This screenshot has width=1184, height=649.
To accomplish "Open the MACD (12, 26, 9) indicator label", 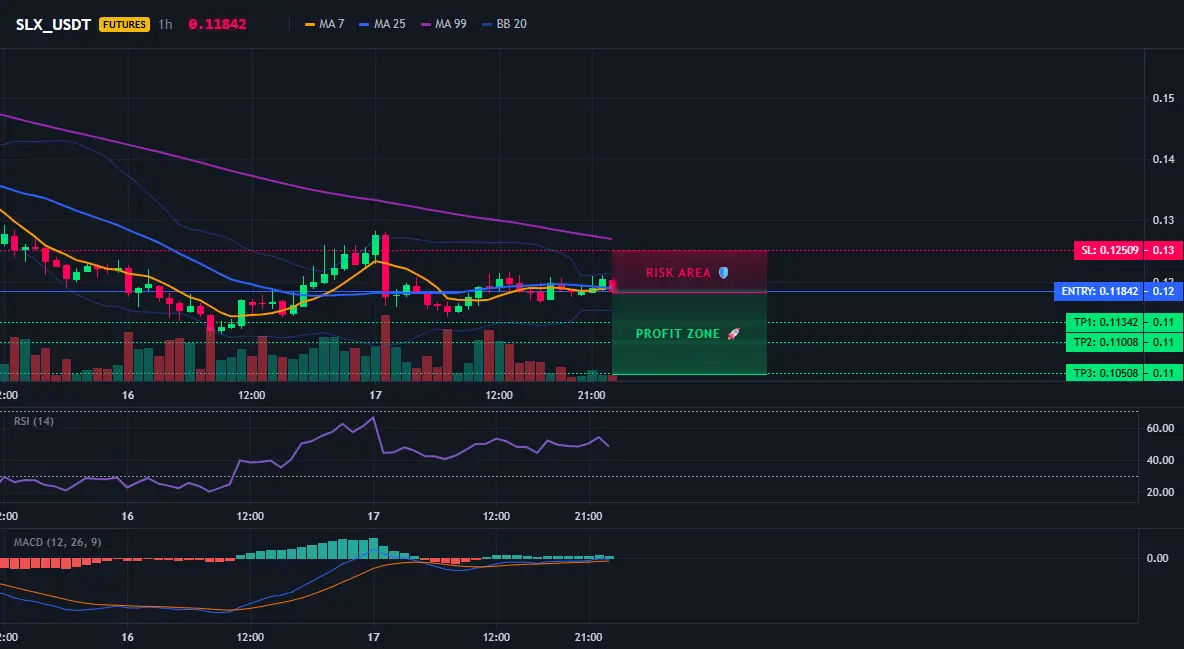I will coord(57,542).
